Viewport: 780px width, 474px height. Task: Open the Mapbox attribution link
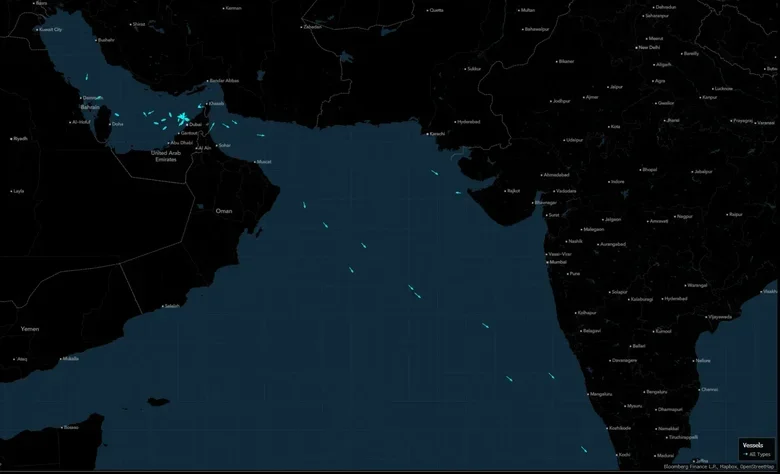(x=728, y=467)
